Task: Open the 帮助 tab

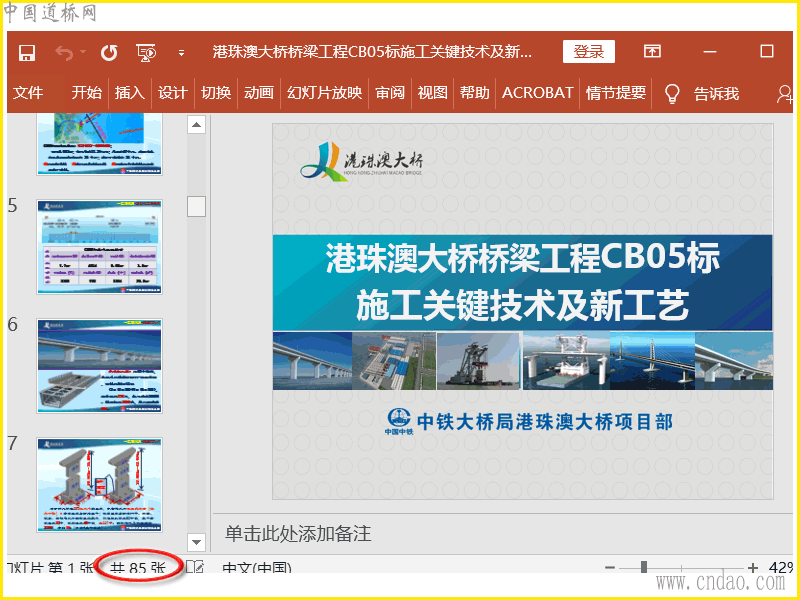Action: pos(474,93)
